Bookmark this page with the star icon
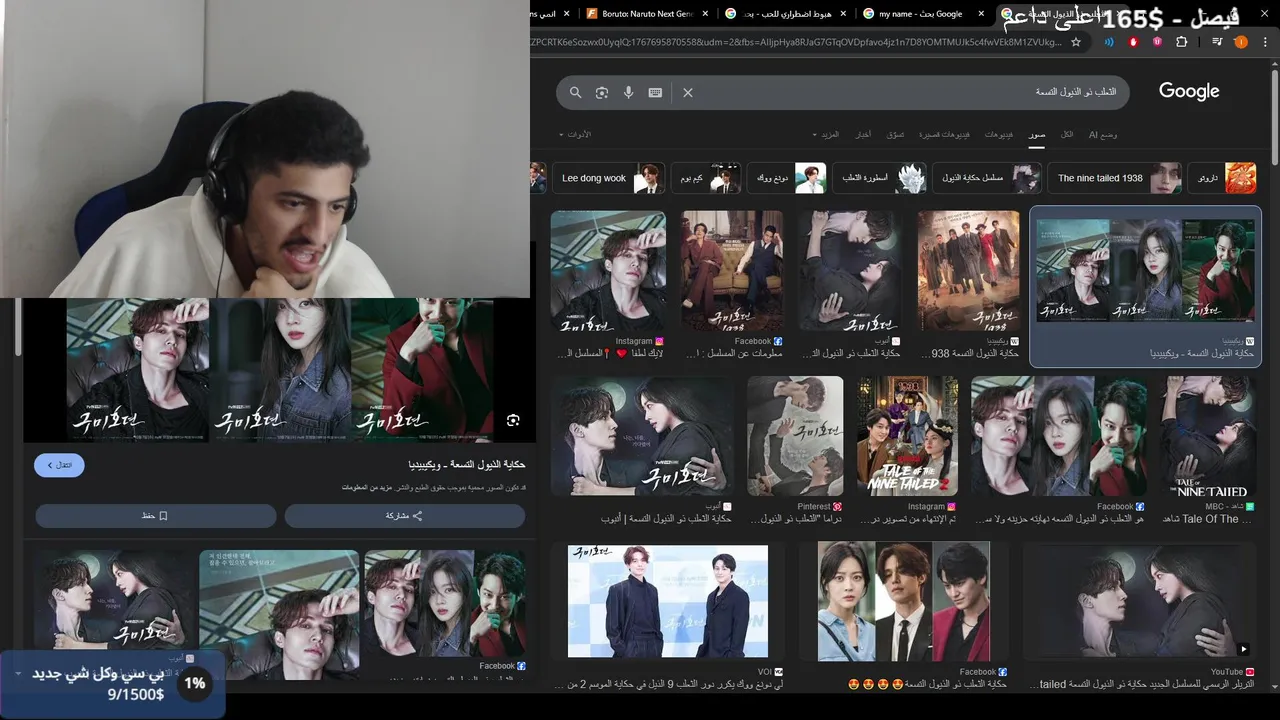Image resolution: width=1280 pixels, height=720 pixels. pyautogui.click(x=1076, y=42)
